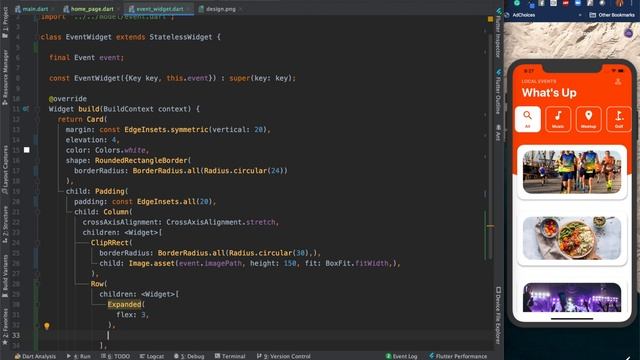The width and height of the screenshot is (640, 360).
Task: Place cursor on empty line 33
Action: click(x=261, y=335)
